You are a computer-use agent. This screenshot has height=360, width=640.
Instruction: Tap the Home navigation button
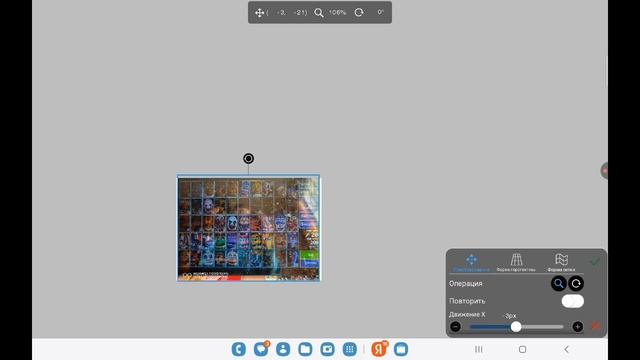coord(522,349)
